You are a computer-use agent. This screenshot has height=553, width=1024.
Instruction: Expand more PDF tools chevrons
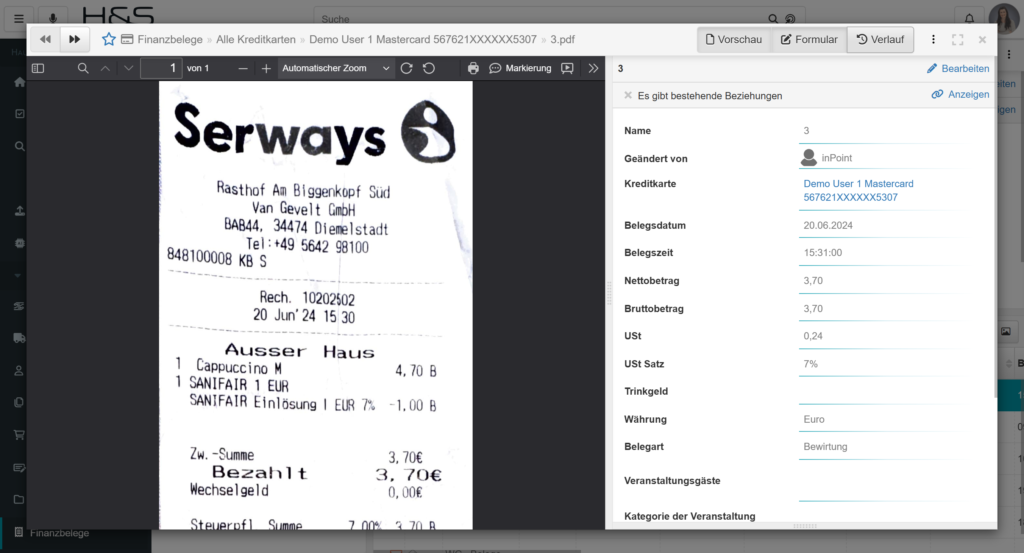[x=593, y=68]
